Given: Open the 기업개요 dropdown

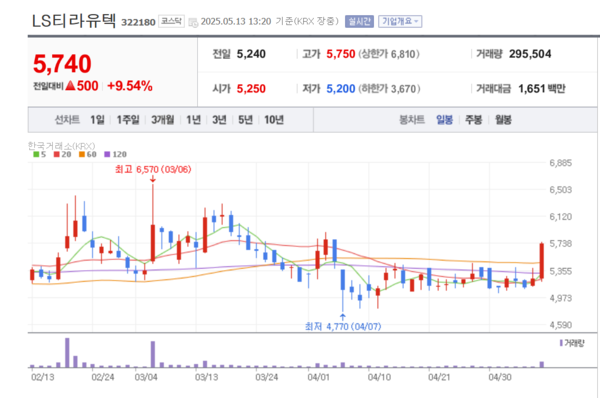Looking at the screenshot, I should click(x=400, y=21).
